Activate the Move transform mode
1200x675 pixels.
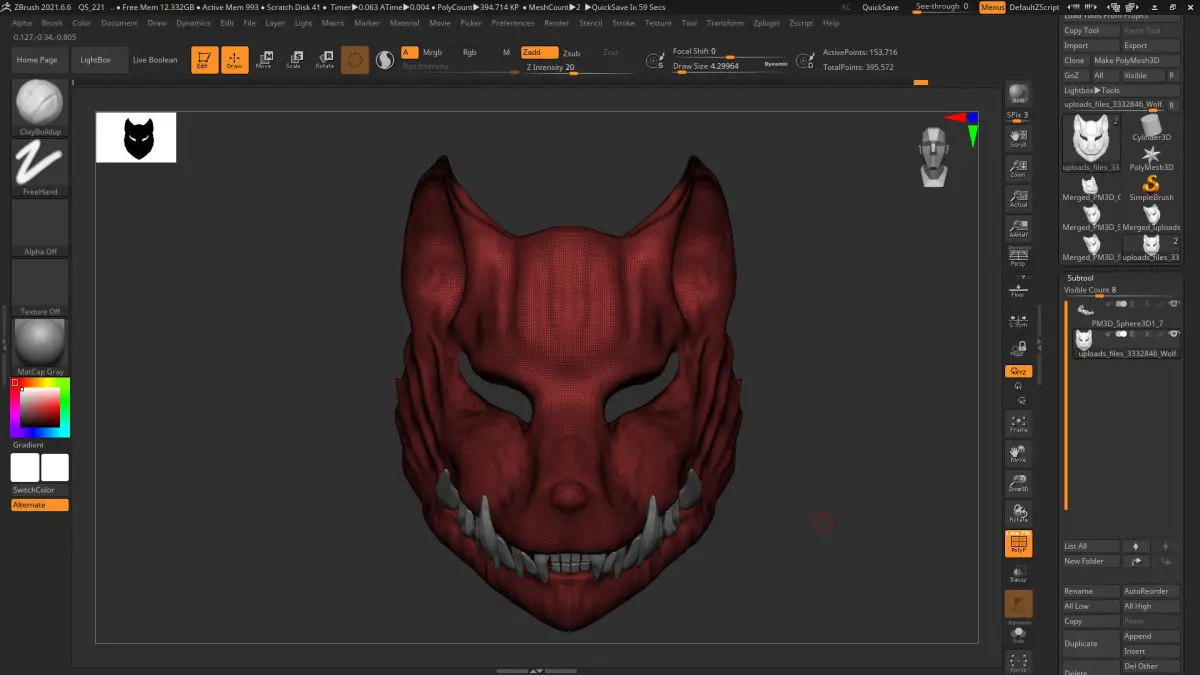(264, 60)
